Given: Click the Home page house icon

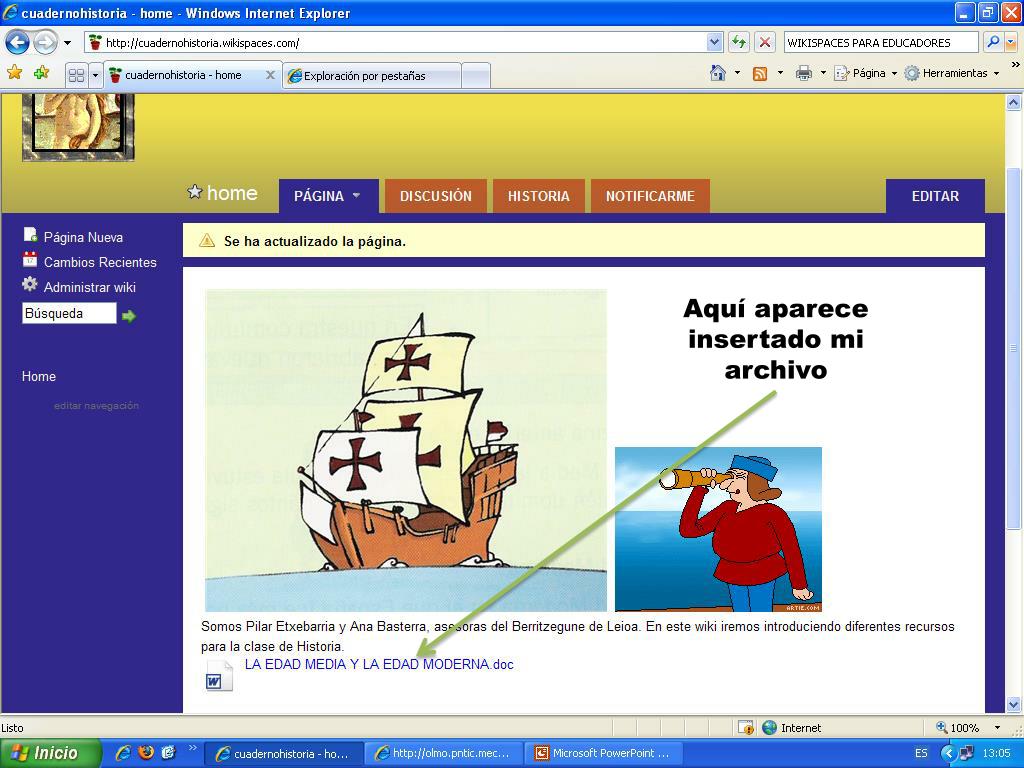Looking at the screenshot, I should click(x=718, y=72).
